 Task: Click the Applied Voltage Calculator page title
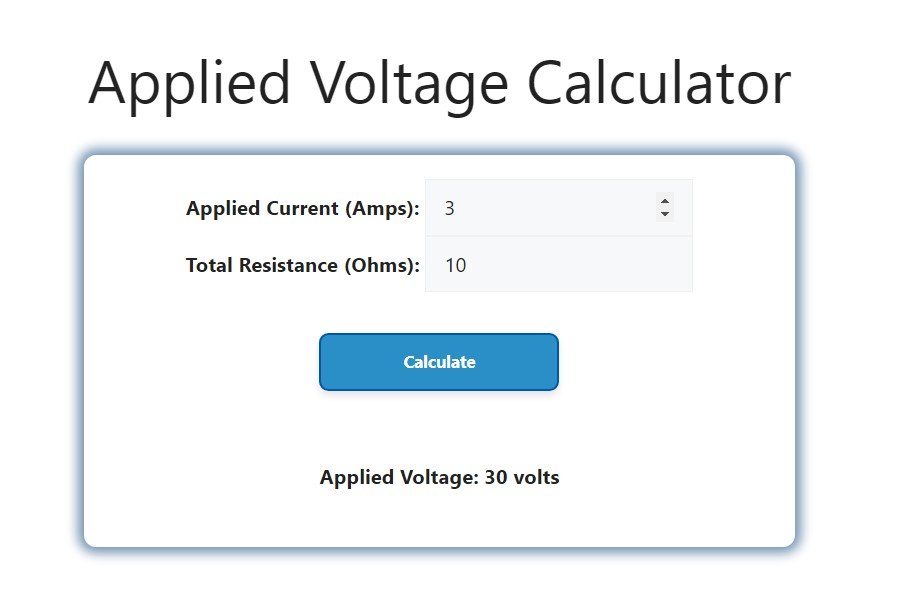[439, 82]
